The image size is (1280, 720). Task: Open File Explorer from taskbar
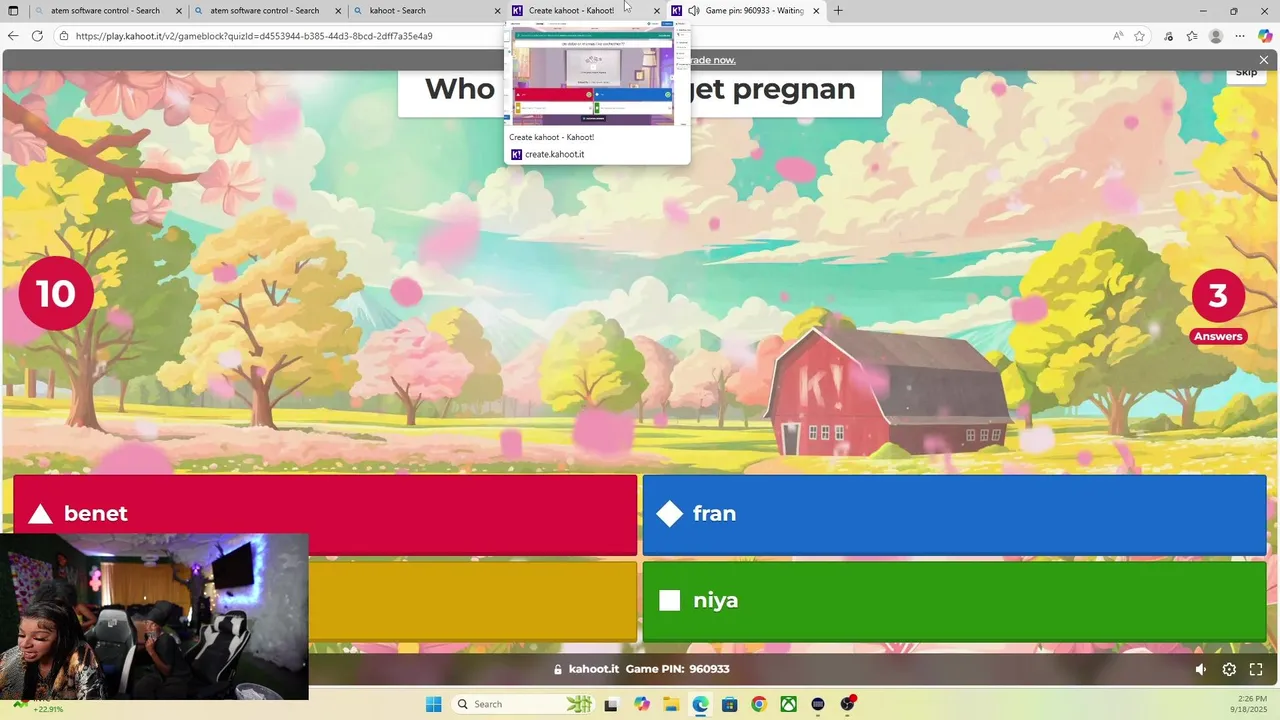pyautogui.click(x=670, y=704)
